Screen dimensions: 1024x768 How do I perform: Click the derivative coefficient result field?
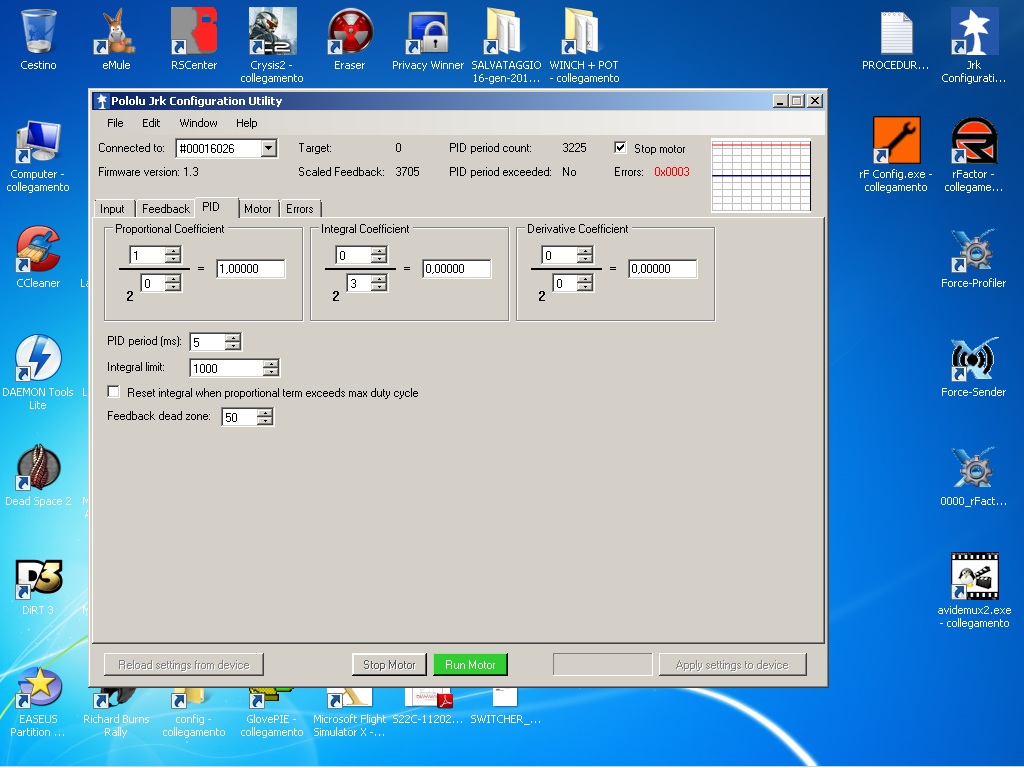tap(663, 268)
